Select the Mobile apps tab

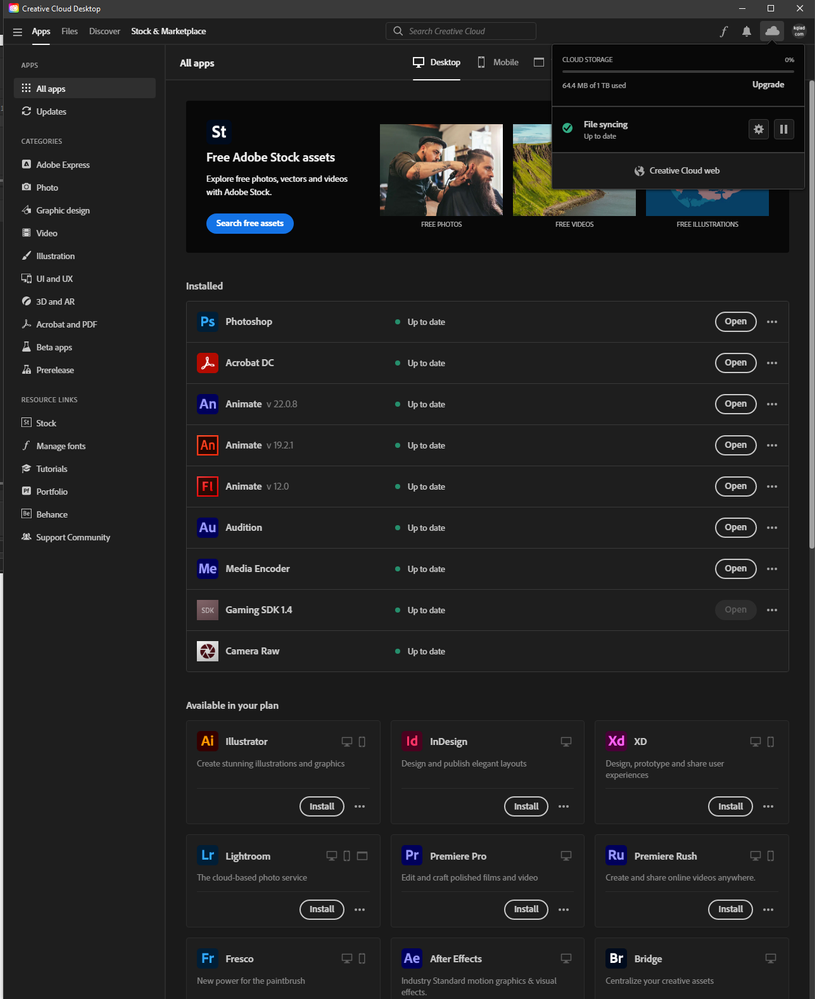click(498, 62)
